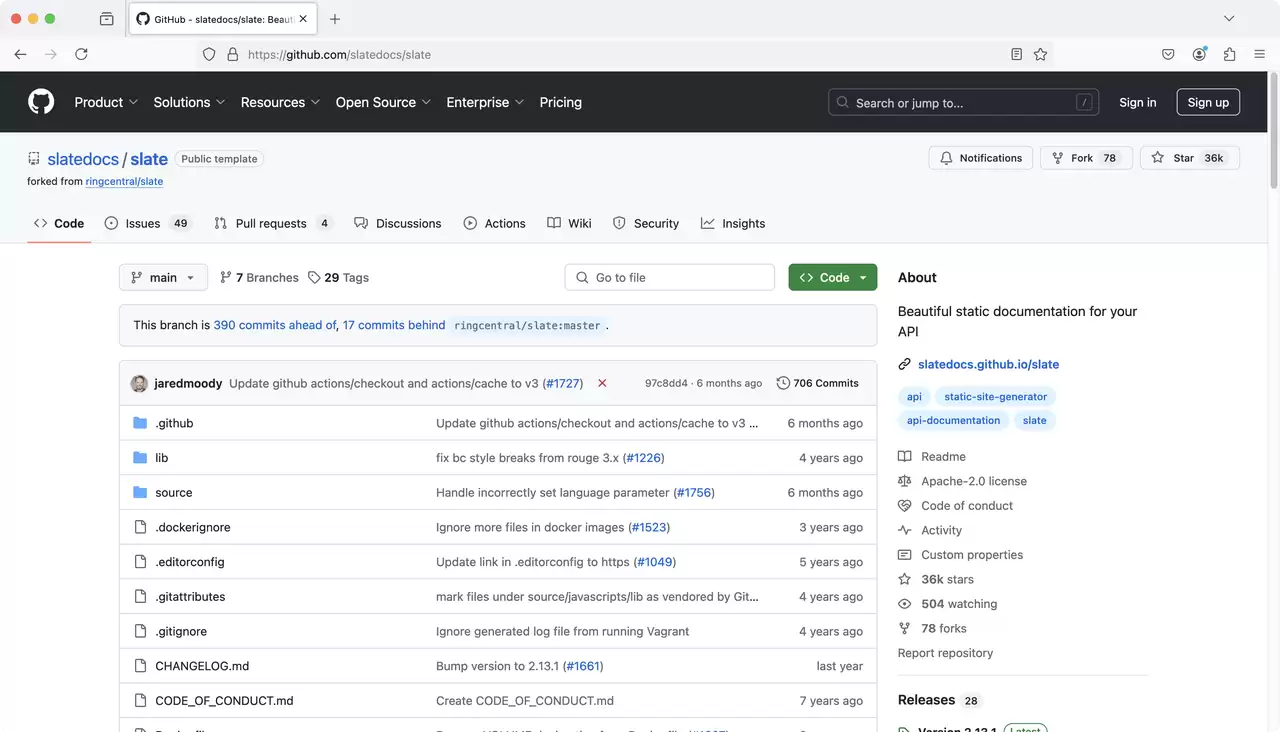Click the Firefox account avatar icon

point(1199,54)
